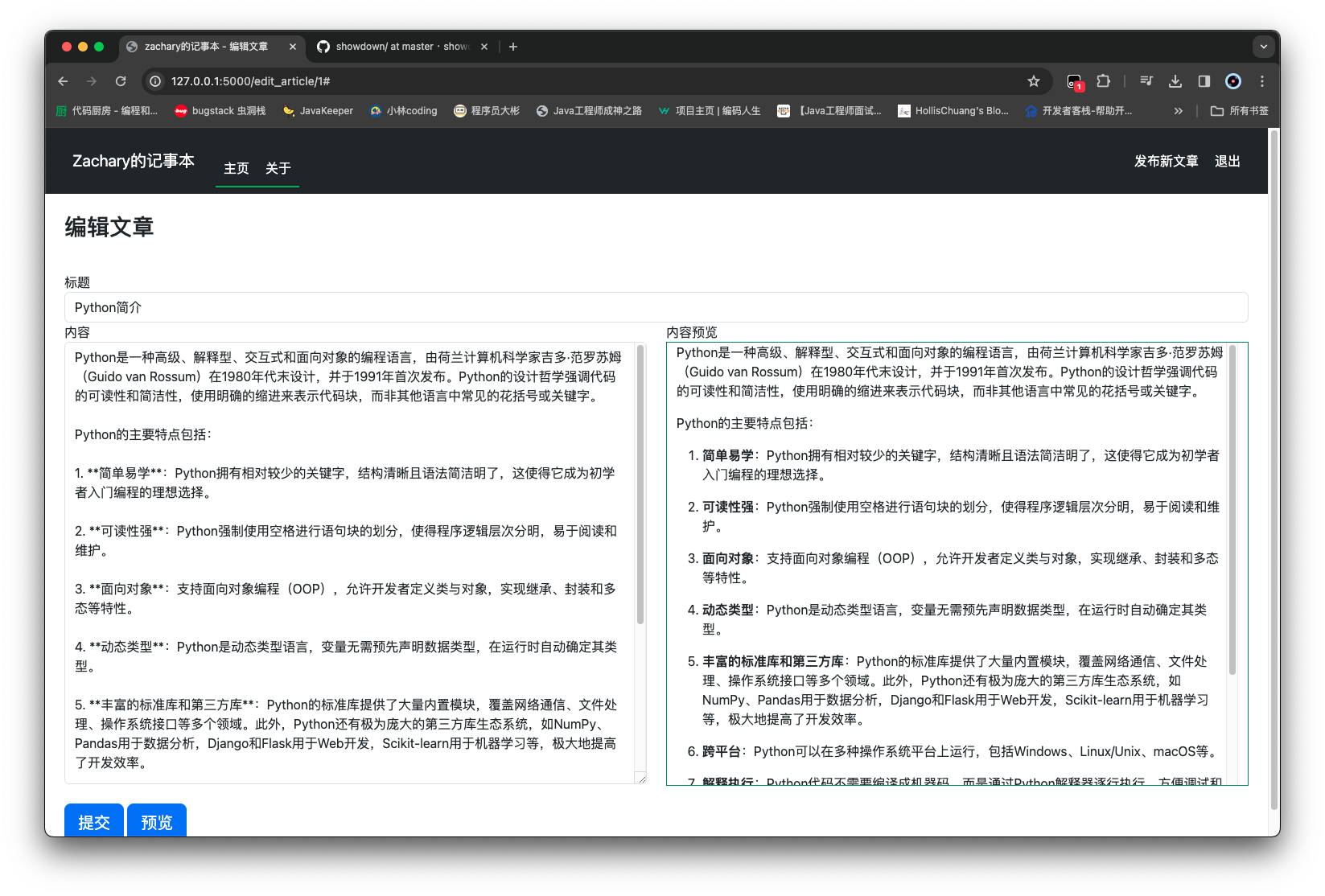This screenshot has height=896, width=1325.
Task: Click 'Python的主要特点包括:' in the preview
Action: coord(745,423)
